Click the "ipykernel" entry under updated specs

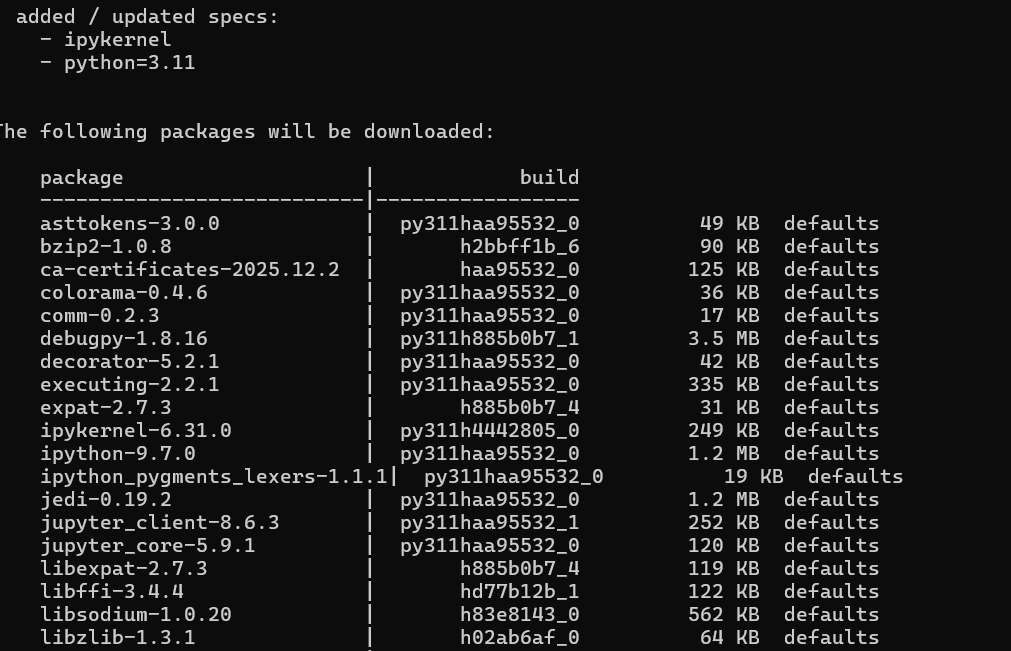(x=117, y=40)
